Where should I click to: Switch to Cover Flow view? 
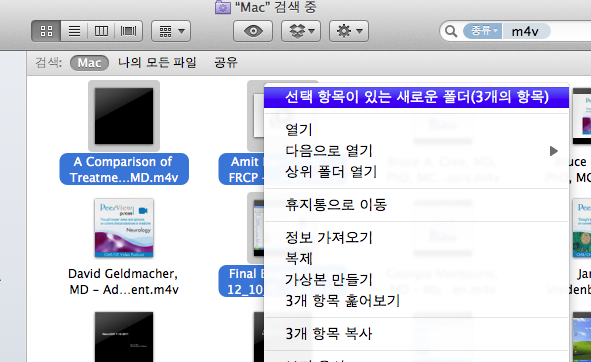[129, 31]
